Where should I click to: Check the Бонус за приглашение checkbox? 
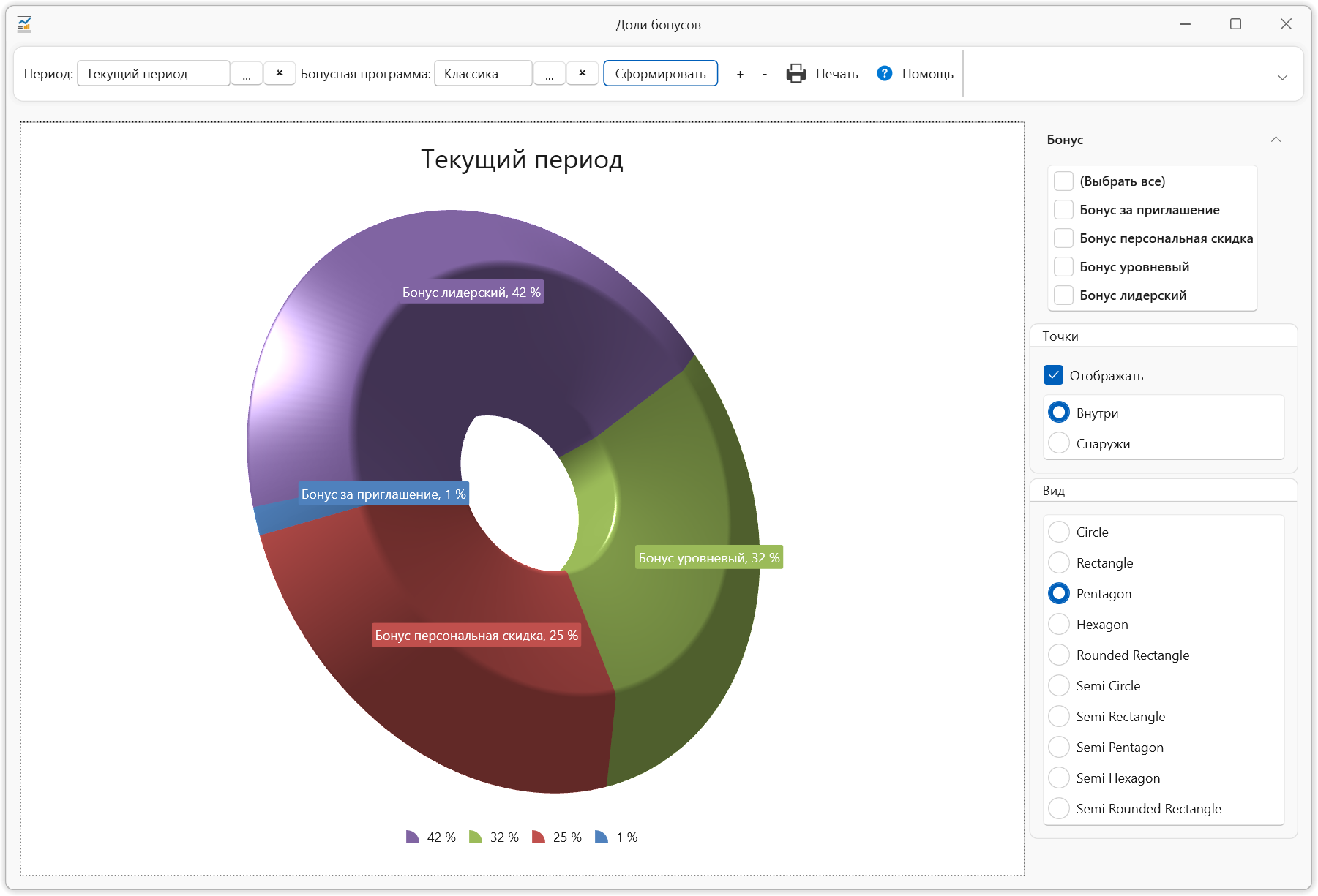[x=1063, y=210]
